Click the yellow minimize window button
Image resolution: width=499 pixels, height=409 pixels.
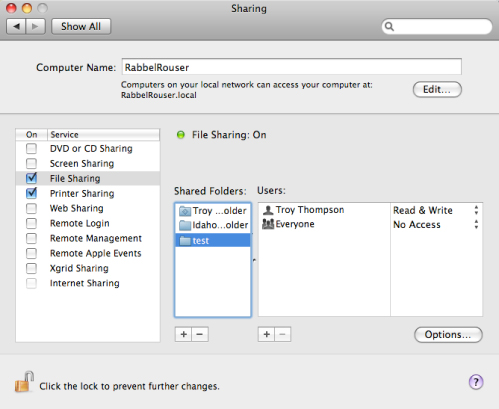(x=27, y=8)
